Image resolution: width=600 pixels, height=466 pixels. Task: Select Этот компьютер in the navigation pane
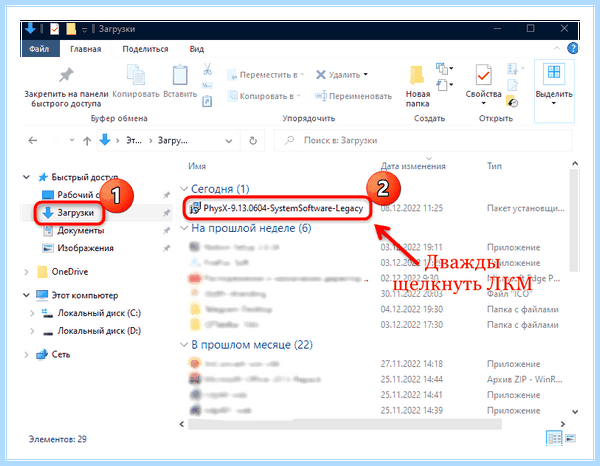click(77, 295)
